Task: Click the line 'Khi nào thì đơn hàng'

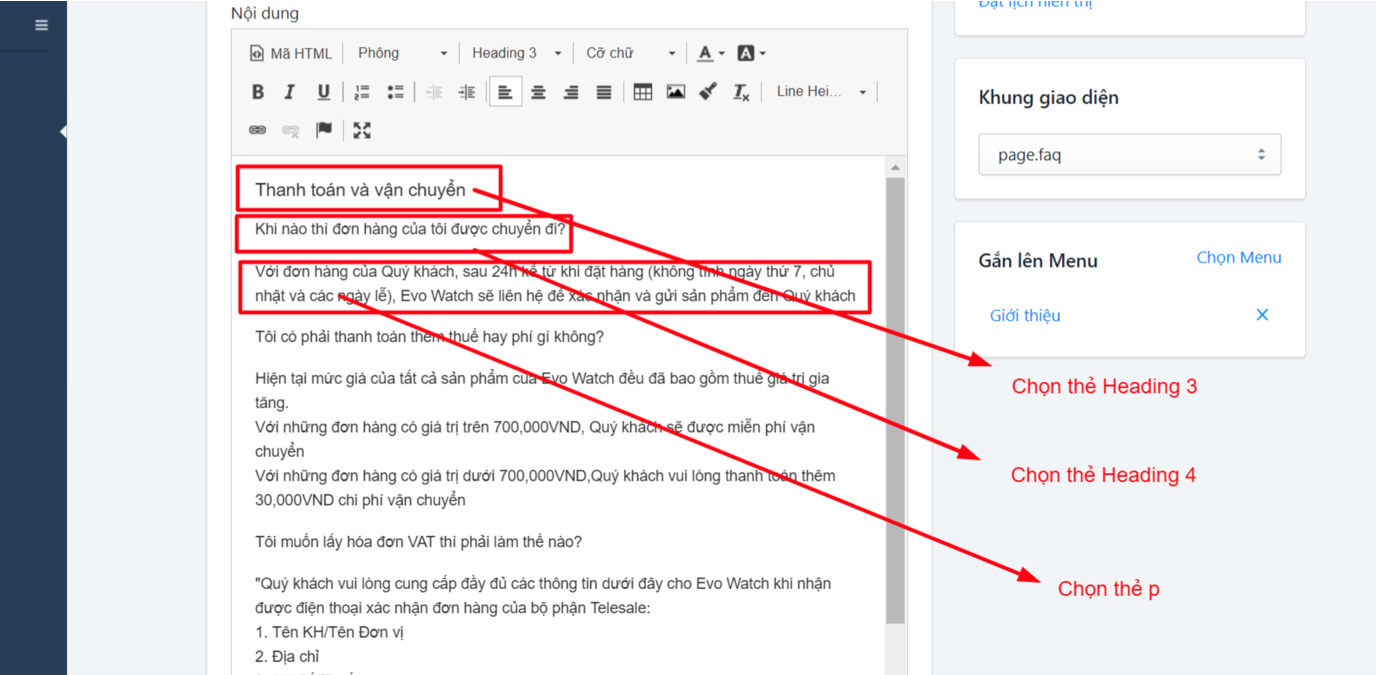Action: pyautogui.click(x=410, y=229)
